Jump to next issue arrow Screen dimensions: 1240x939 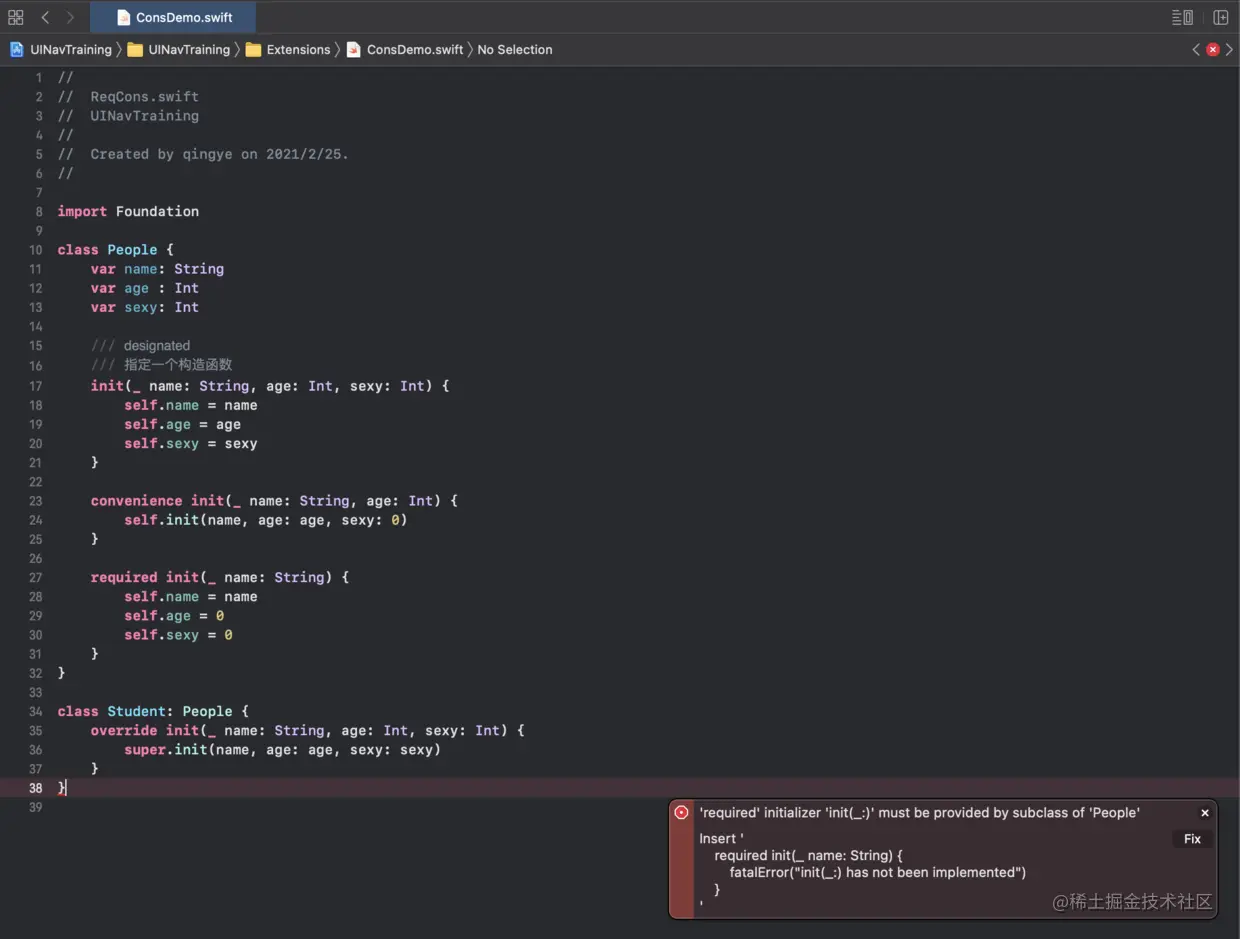[x=1229, y=49]
